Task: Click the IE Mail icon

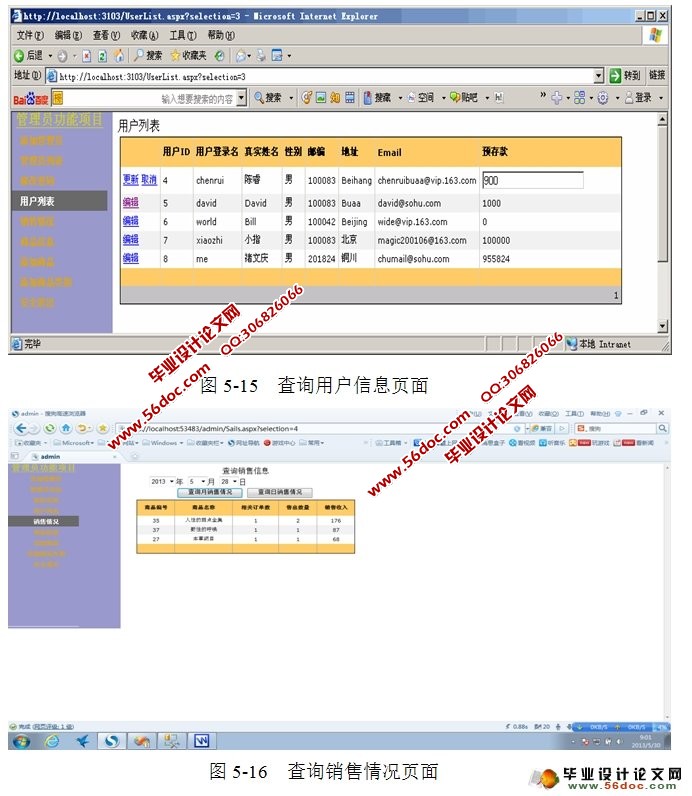Action: point(241,56)
